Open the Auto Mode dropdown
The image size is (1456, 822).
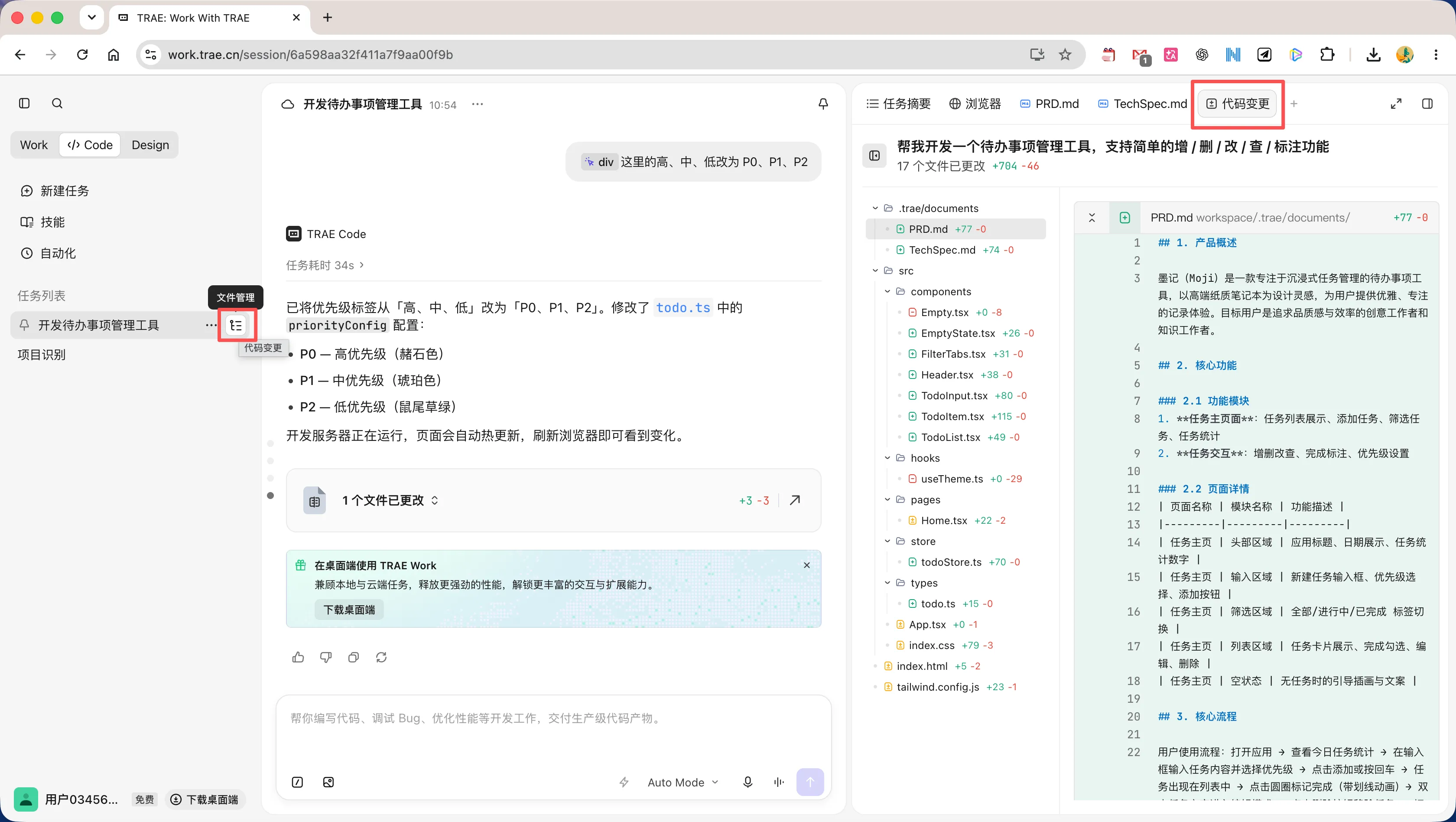(x=683, y=783)
